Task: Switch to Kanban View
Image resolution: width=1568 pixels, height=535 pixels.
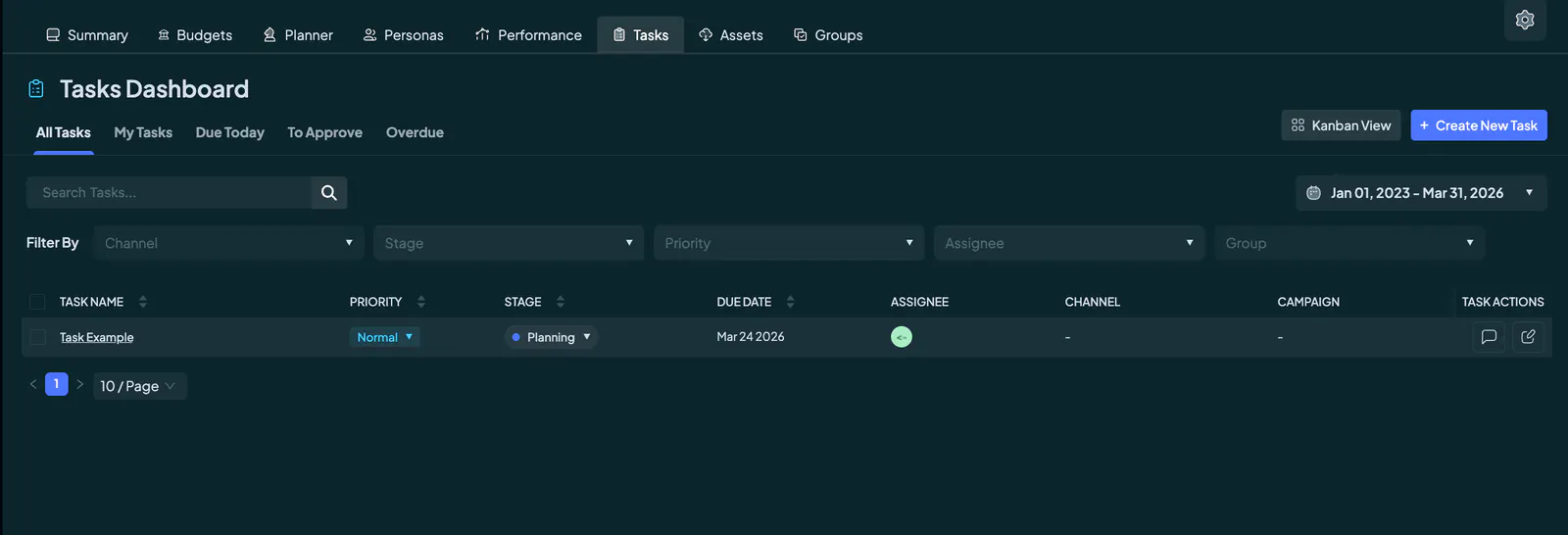Action: pyautogui.click(x=1341, y=125)
